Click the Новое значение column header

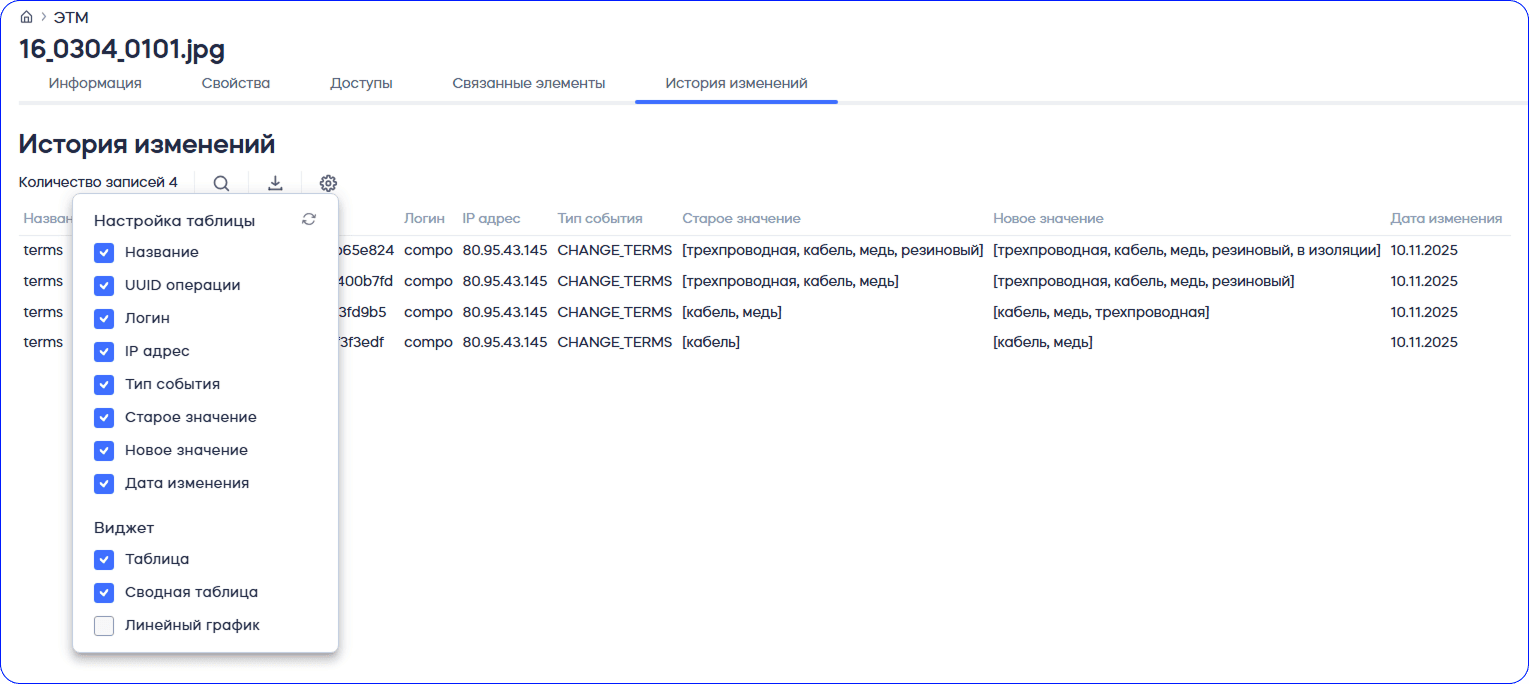1047,218
